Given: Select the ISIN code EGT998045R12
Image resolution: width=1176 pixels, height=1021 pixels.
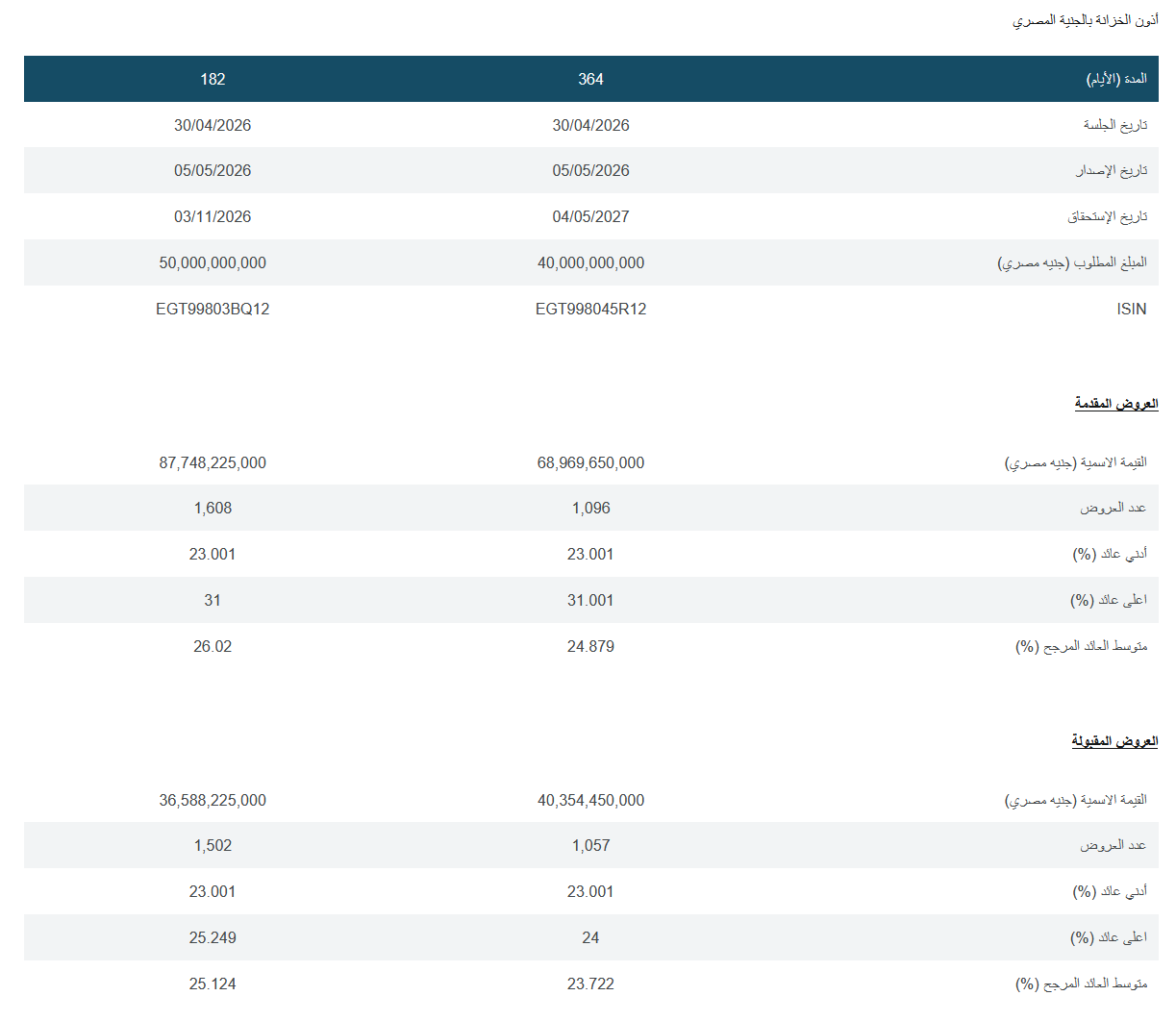Looking at the screenshot, I should [590, 309].
